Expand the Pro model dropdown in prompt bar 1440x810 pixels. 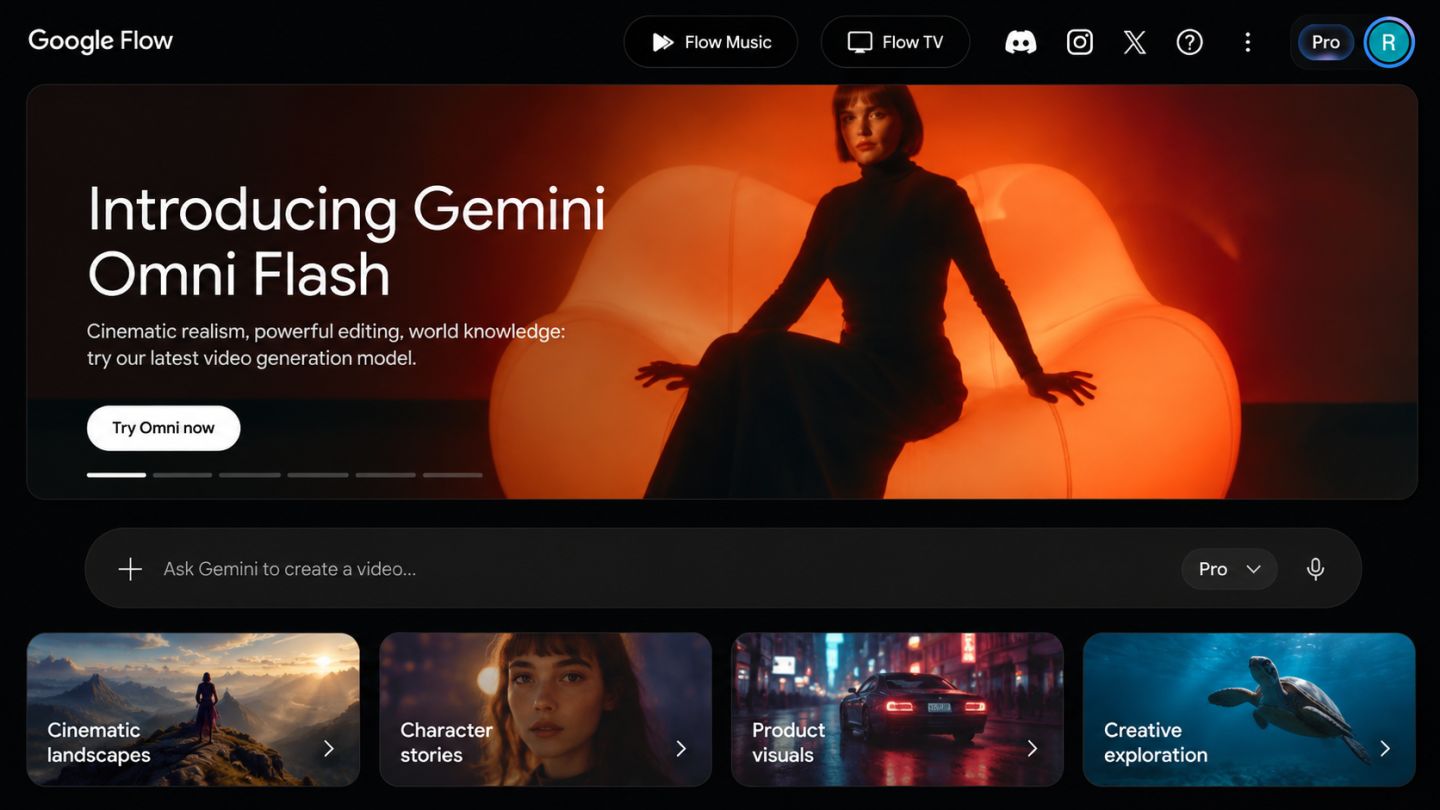[1229, 569]
